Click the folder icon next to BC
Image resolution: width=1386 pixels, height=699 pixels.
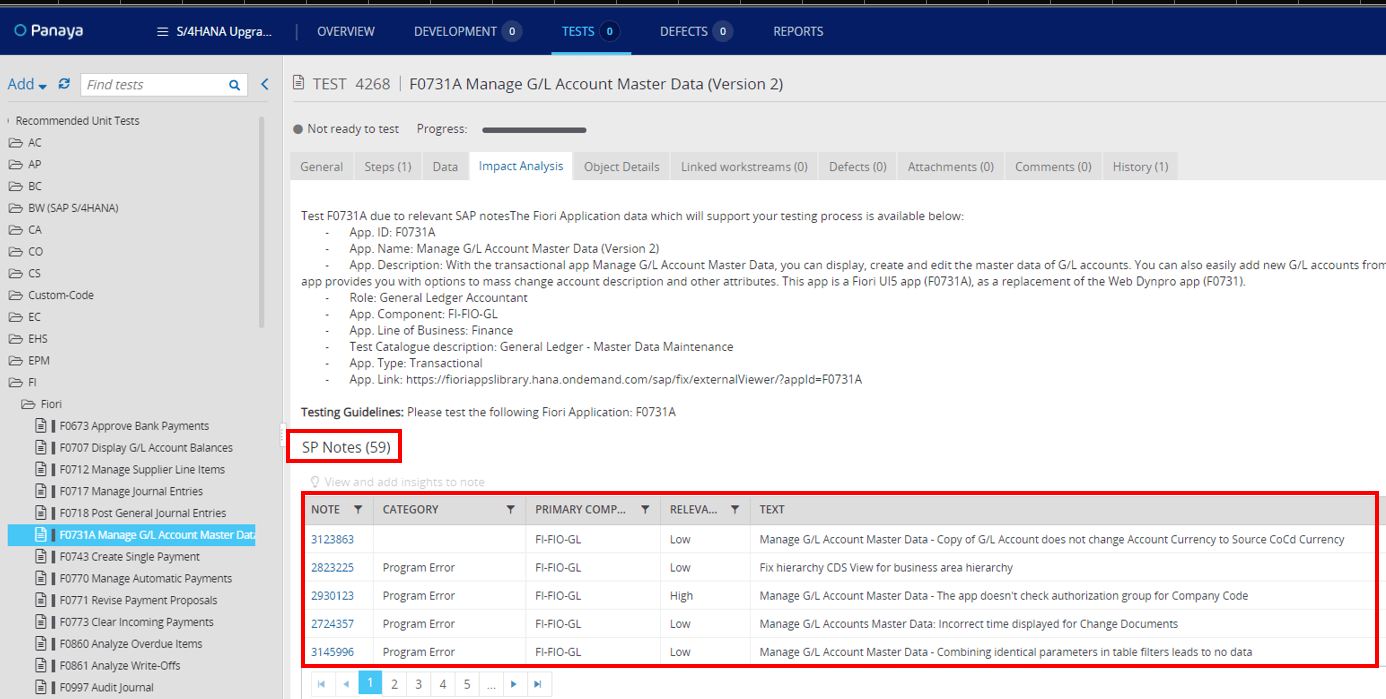[x=15, y=186]
